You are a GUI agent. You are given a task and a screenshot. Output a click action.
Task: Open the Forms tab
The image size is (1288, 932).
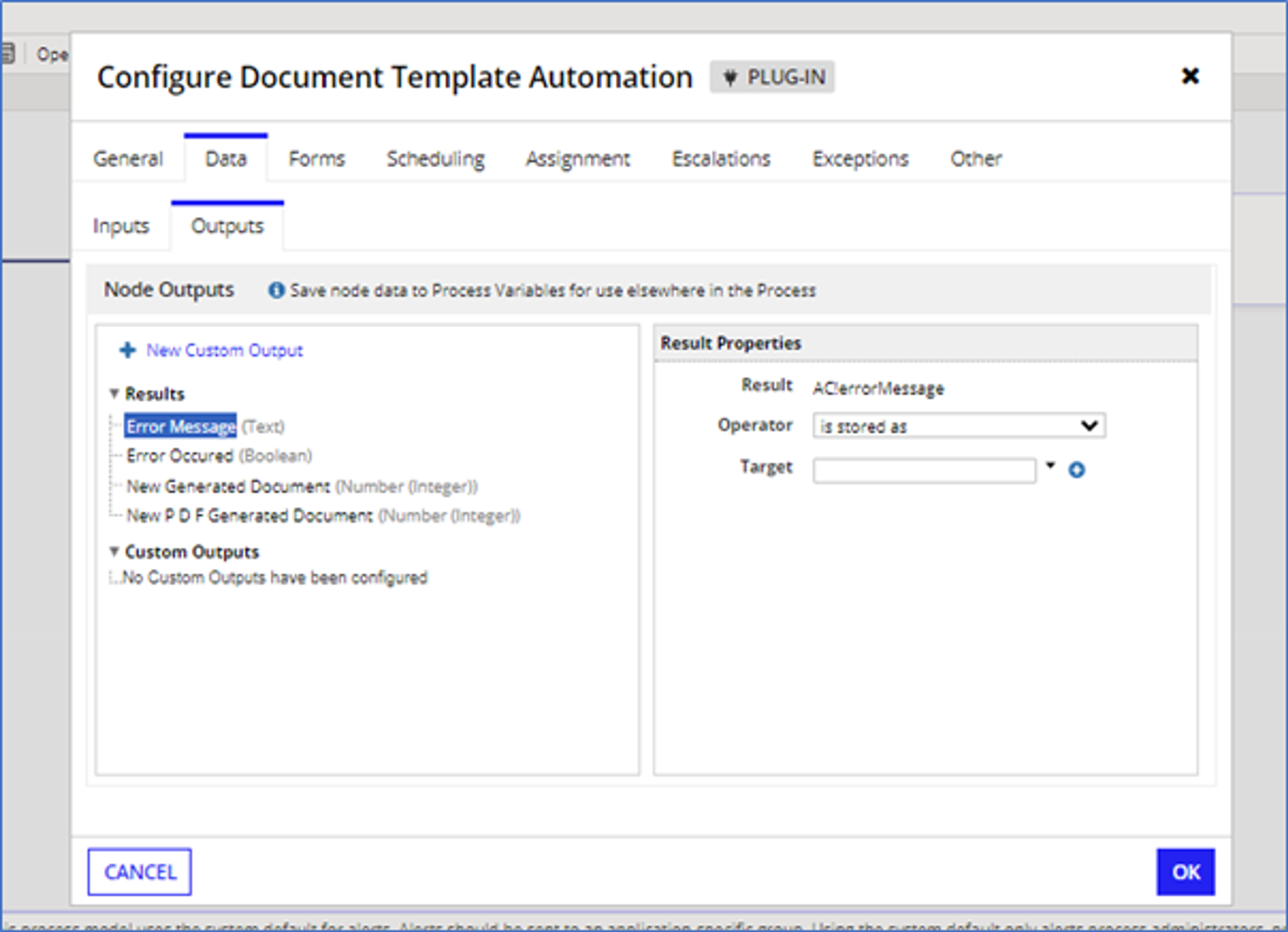coord(317,158)
